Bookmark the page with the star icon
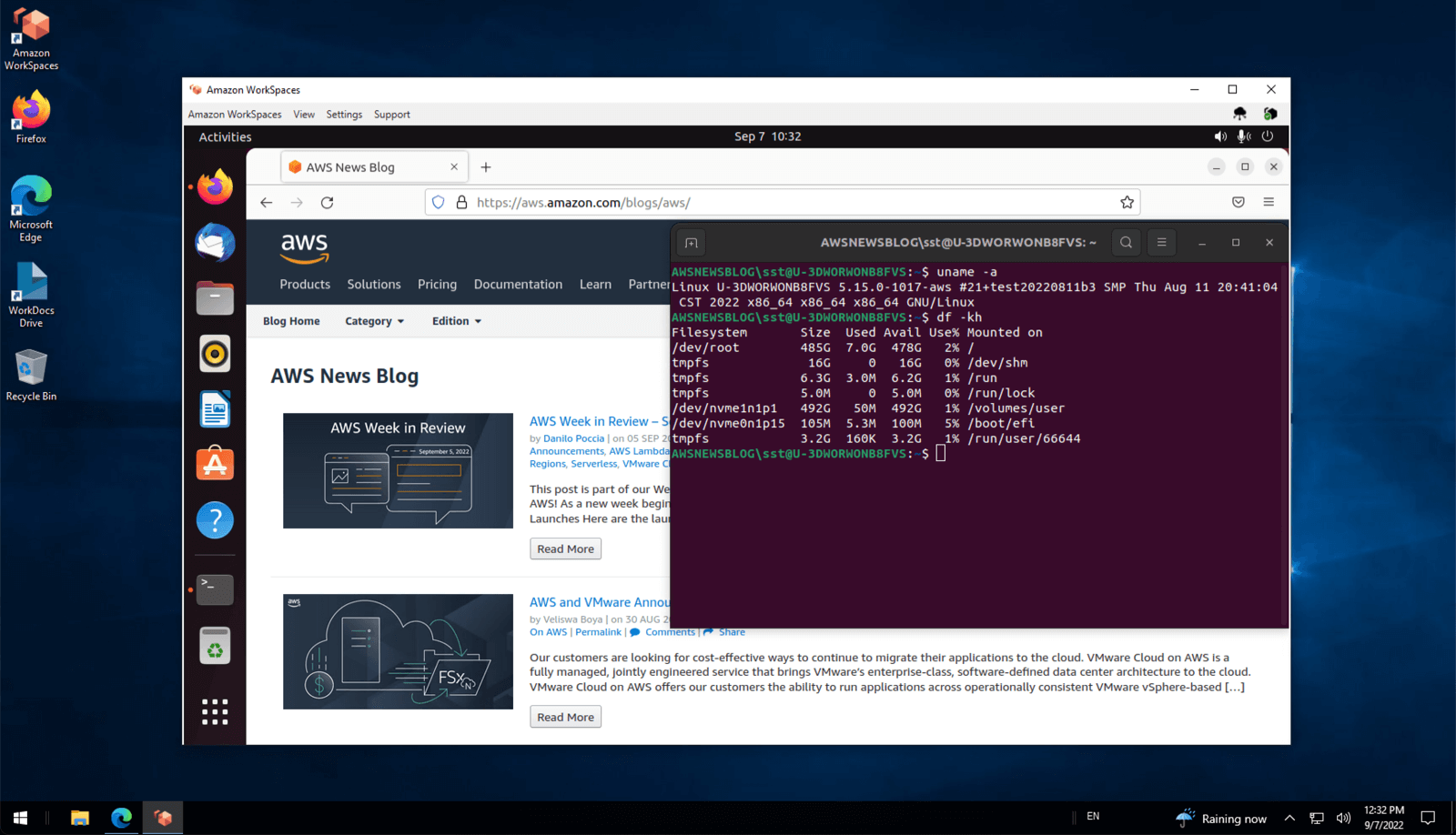This screenshot has width=1456, height=835. click(1127, 202)
